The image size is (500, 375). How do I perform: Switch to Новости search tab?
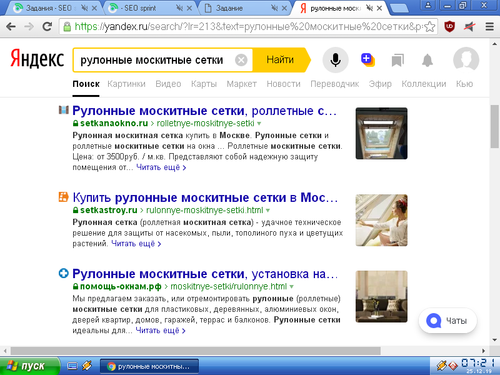283,84
